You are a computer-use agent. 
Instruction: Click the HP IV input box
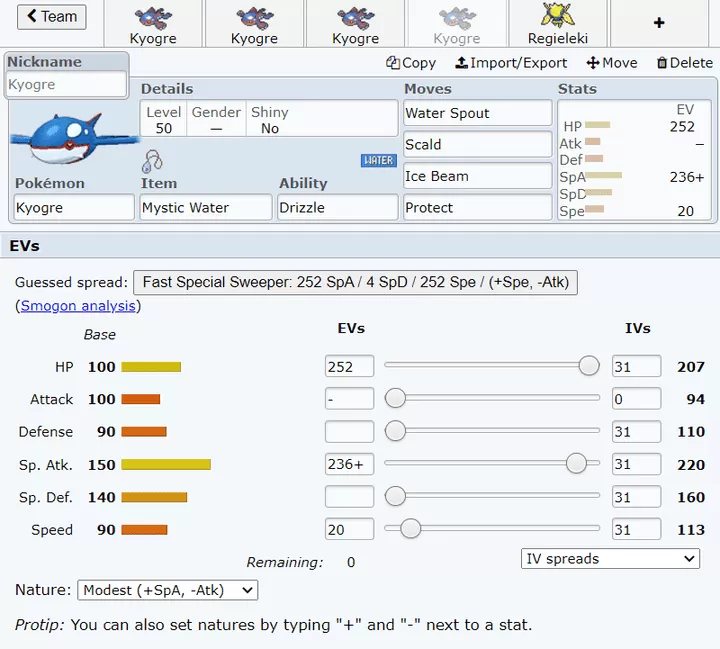click(636, 366)
